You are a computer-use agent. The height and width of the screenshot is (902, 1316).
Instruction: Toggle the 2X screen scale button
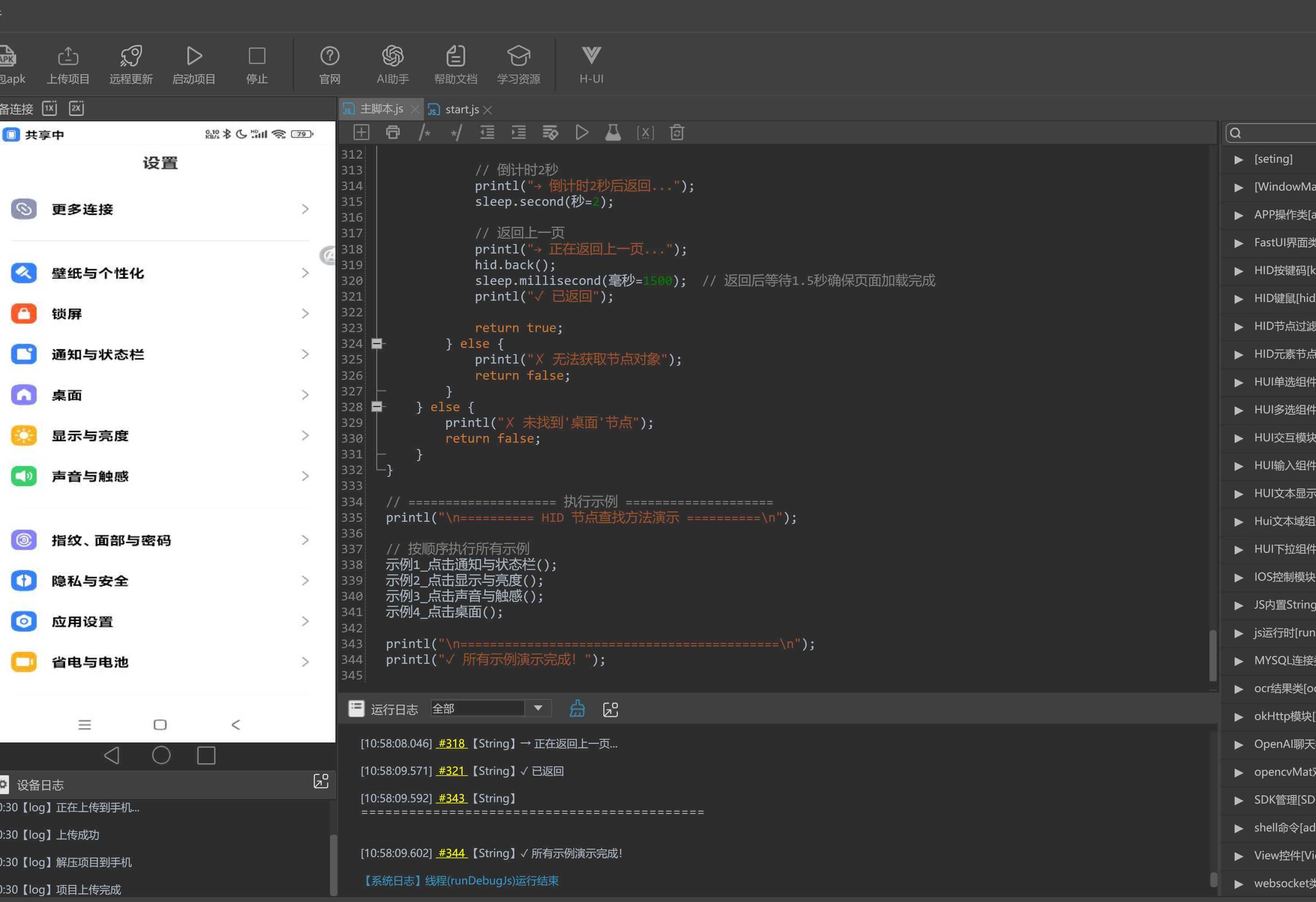pos(76,108)
